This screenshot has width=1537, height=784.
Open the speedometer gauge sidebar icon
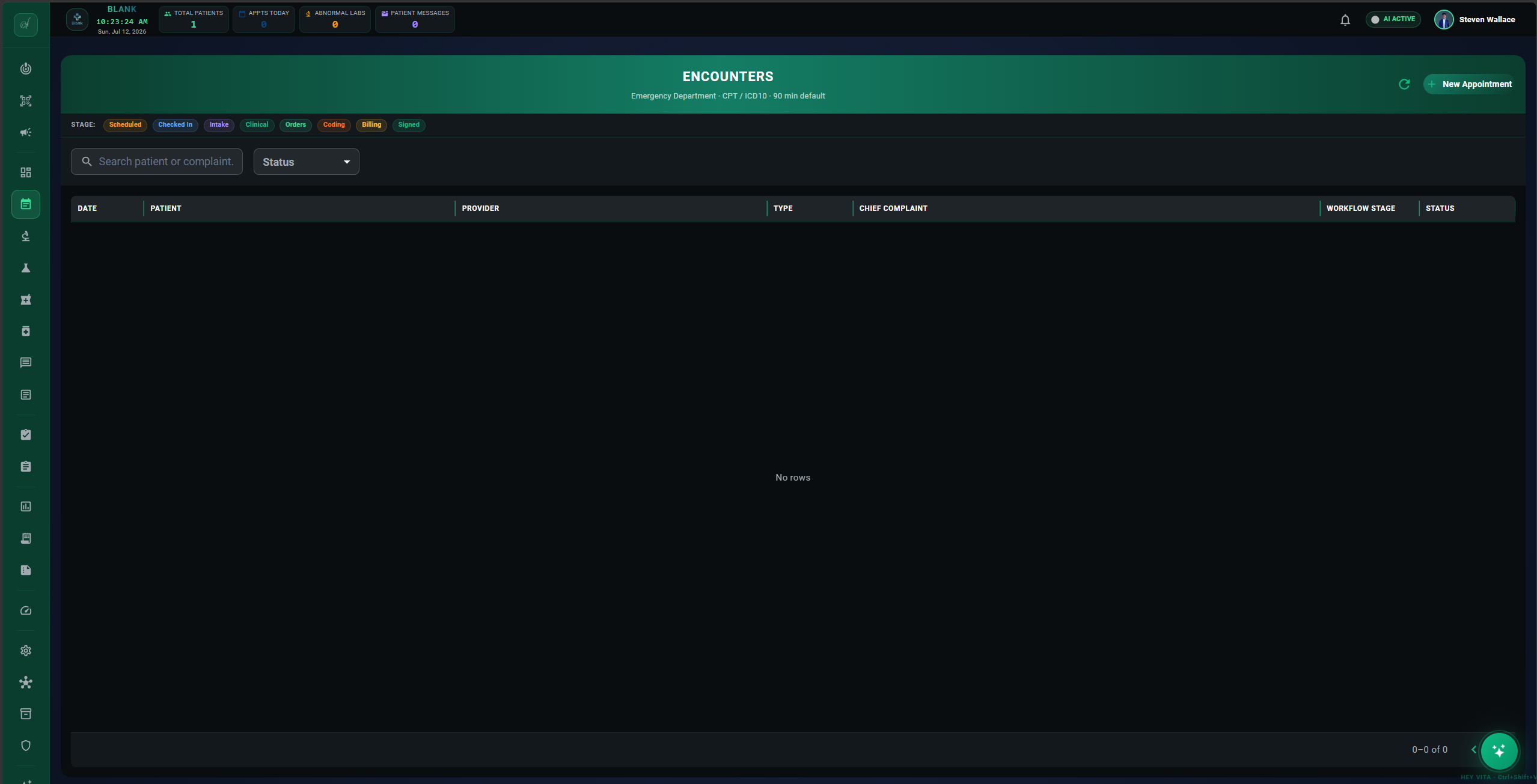point(25,610)
